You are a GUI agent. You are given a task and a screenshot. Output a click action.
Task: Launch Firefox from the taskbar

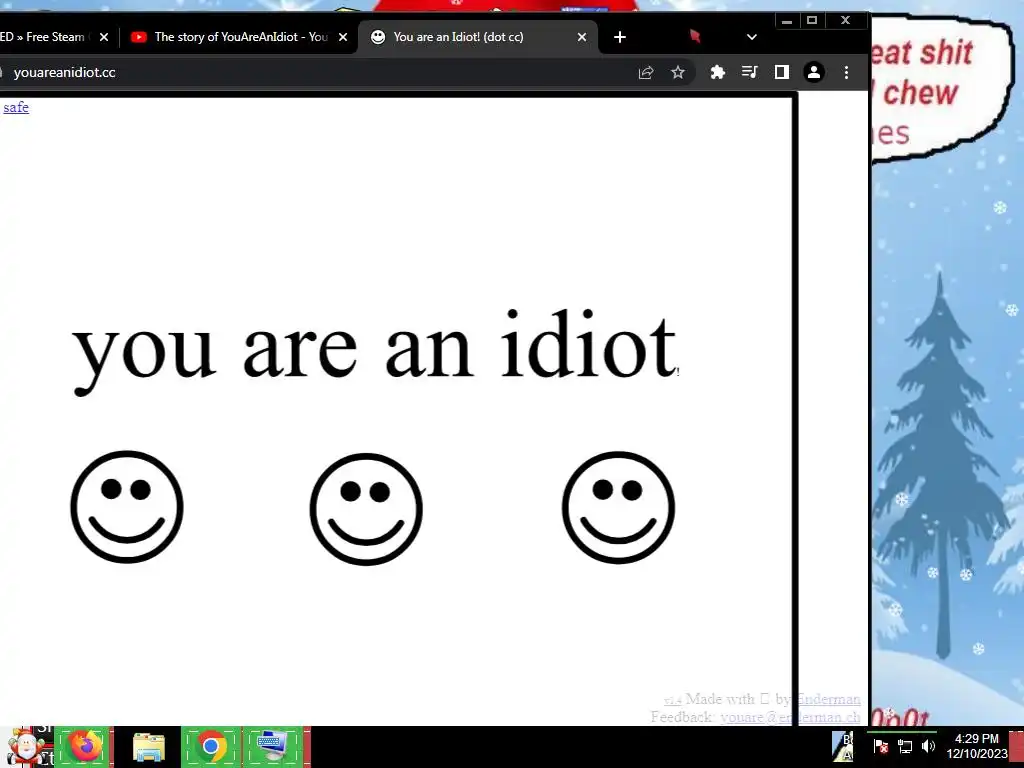pyautogui.click(x=84, y=747)
